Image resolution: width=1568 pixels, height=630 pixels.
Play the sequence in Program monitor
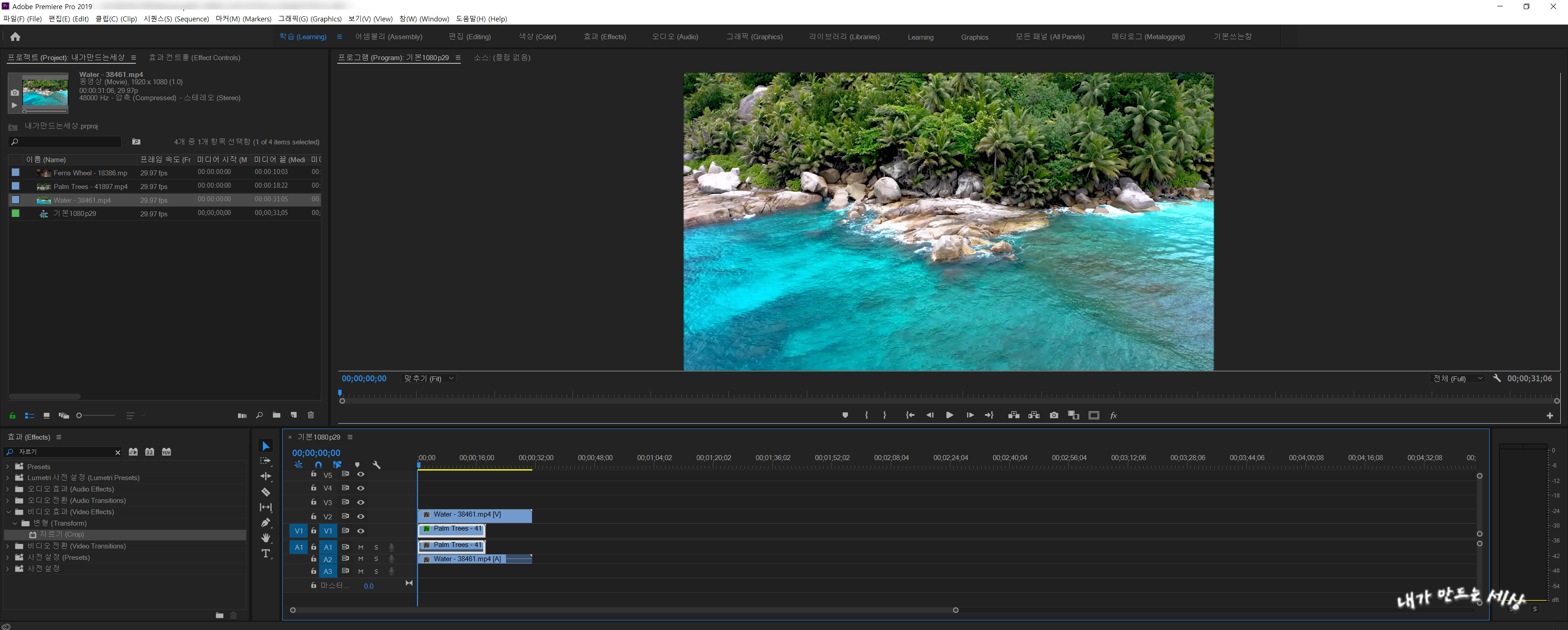(x=949, y=415)
